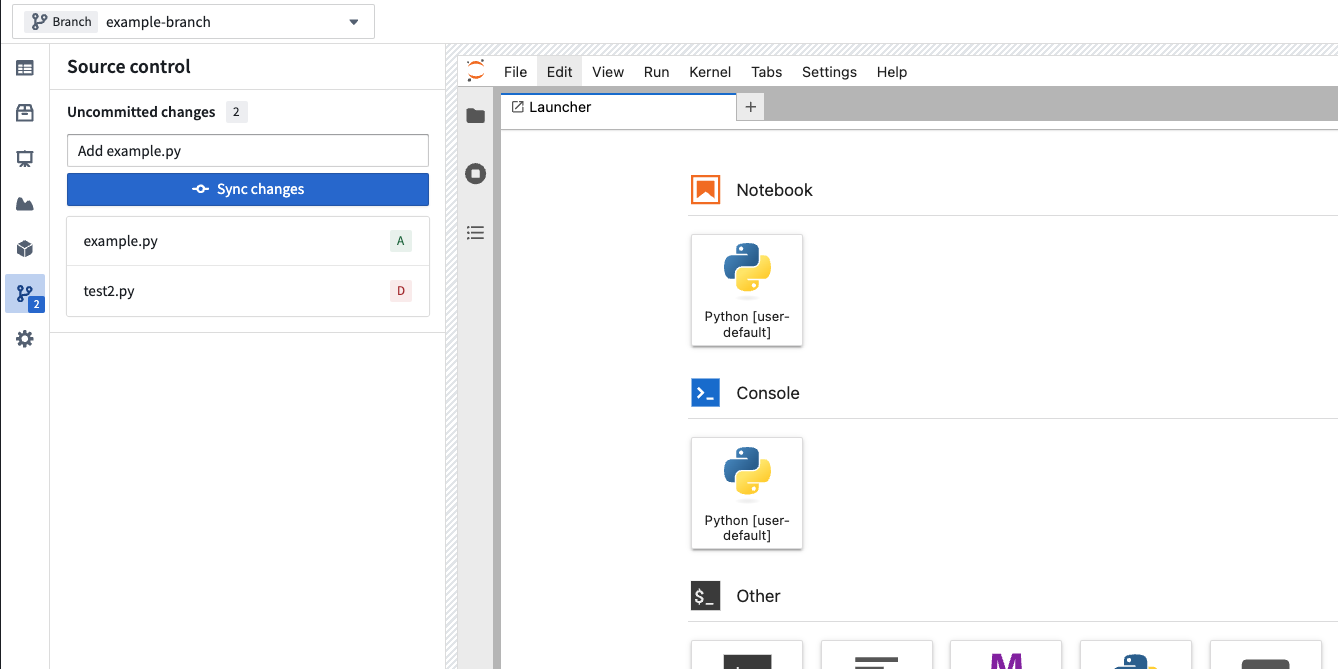Focus the commit message field reading Add example.py
Image resolution: width=1338 pixels, height=669 pixels.
[x=248, y=151]
